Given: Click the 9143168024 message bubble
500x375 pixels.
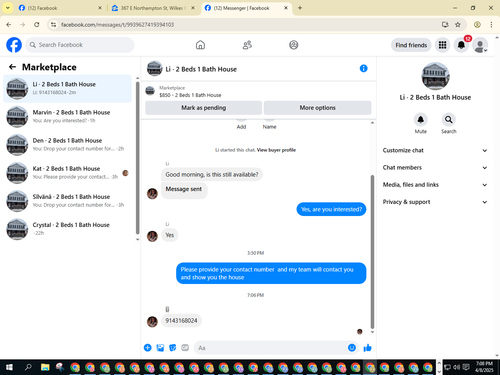Looking at the screenshot, I should tap(181, 321).
